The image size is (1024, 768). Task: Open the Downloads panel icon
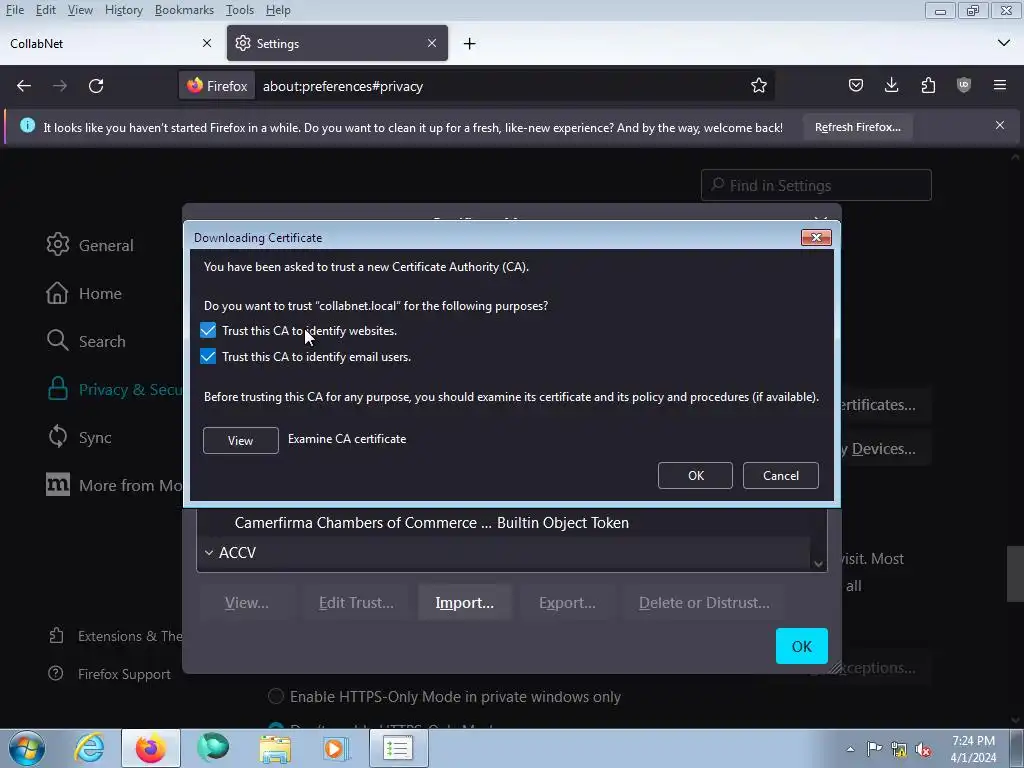(x=891, y=86)
